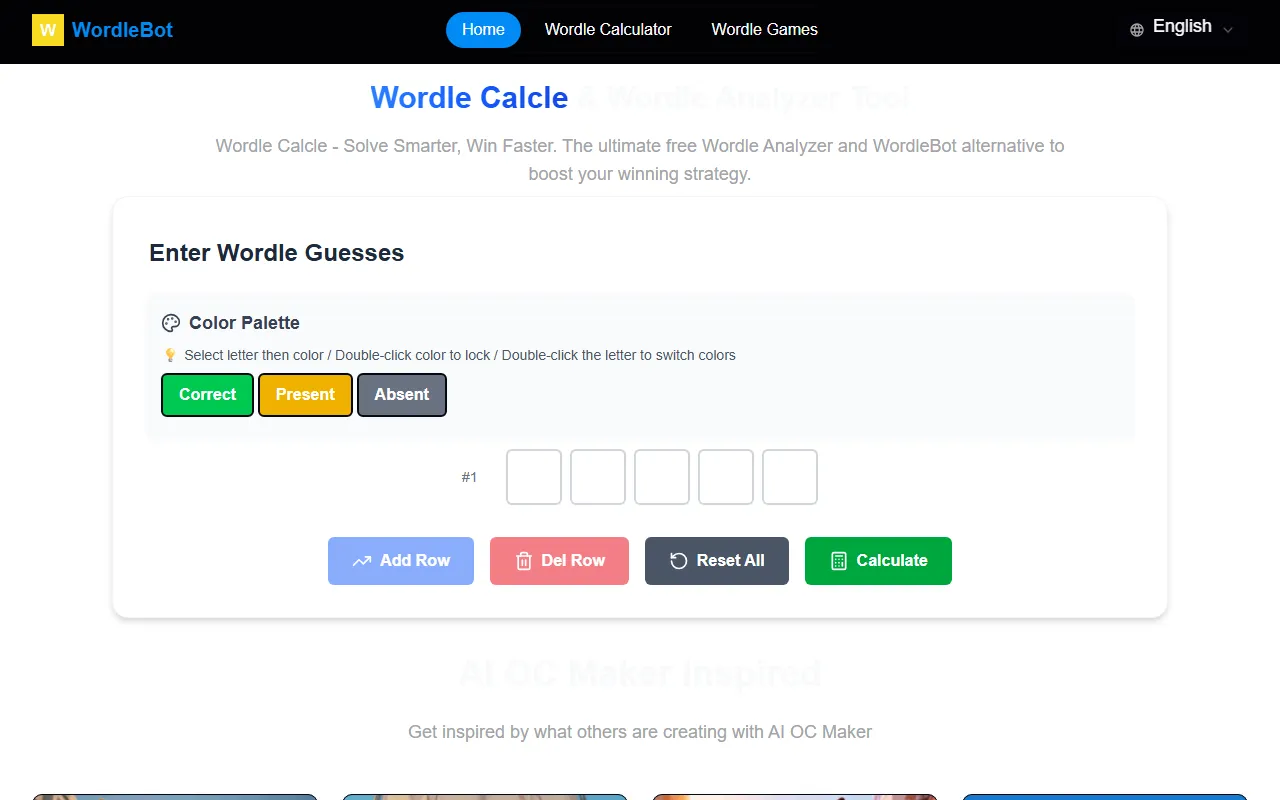The image size is (1280, 800).
Task: Select the green Correct color swatch
Action: pos(207,395)
